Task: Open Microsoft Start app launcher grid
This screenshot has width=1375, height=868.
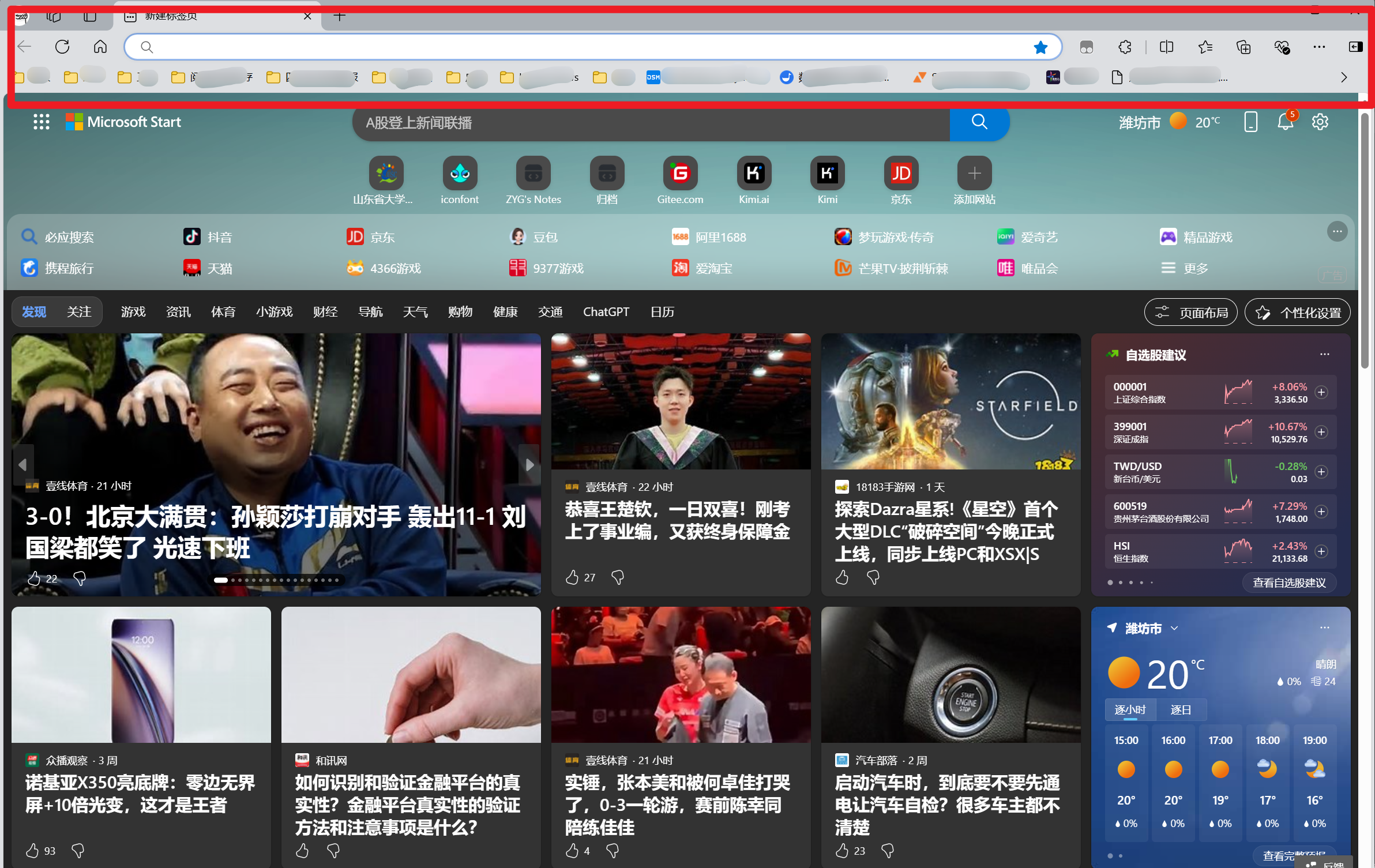Action: click(41, 122)
